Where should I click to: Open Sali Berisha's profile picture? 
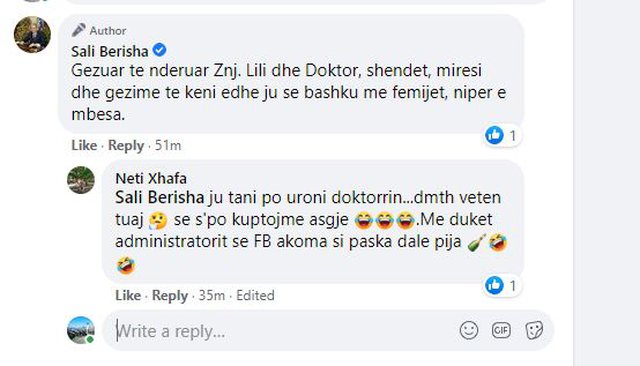pos(32,34)
